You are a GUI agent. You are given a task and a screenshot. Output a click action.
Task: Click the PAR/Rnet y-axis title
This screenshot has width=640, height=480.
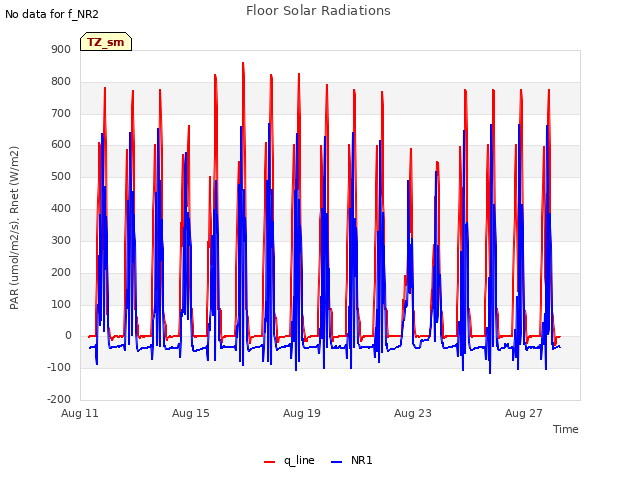14,228
